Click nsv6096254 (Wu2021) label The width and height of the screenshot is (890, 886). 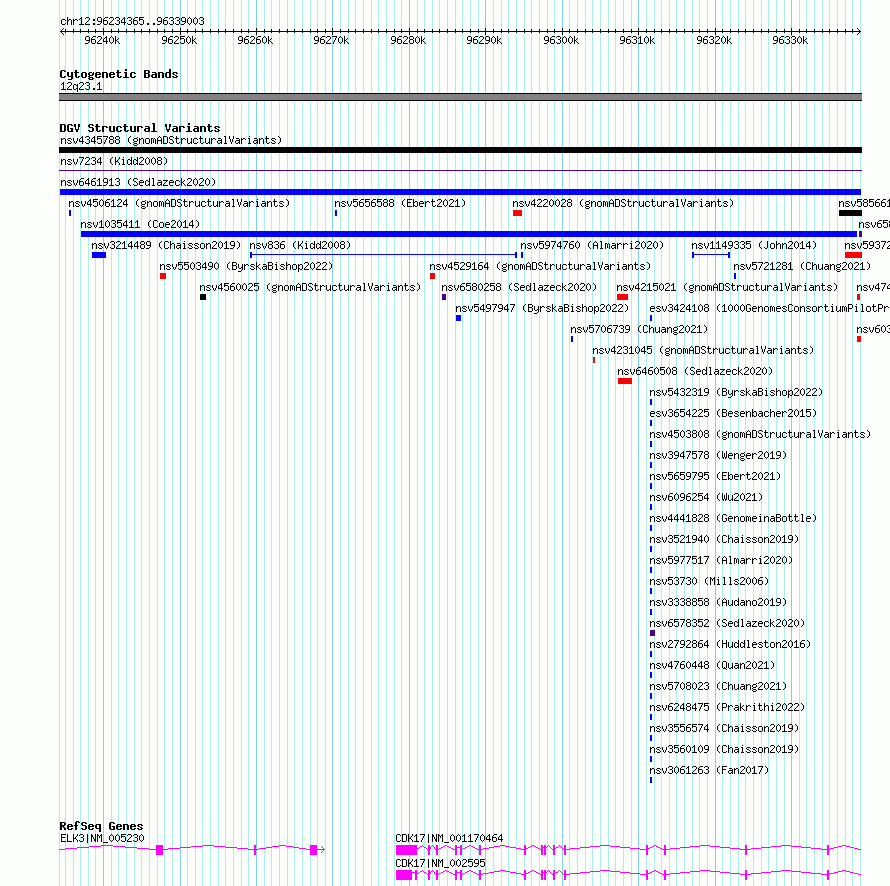[x=706, y=497]
